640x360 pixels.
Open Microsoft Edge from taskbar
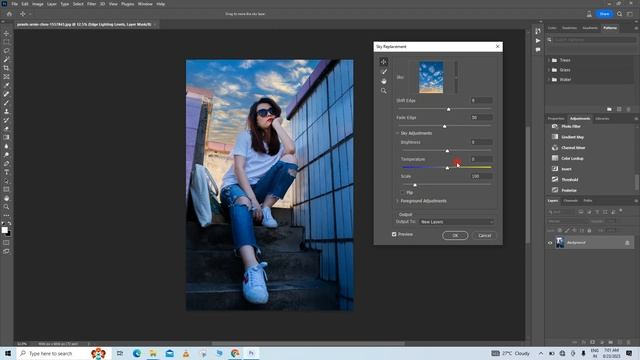coord(136,353)
